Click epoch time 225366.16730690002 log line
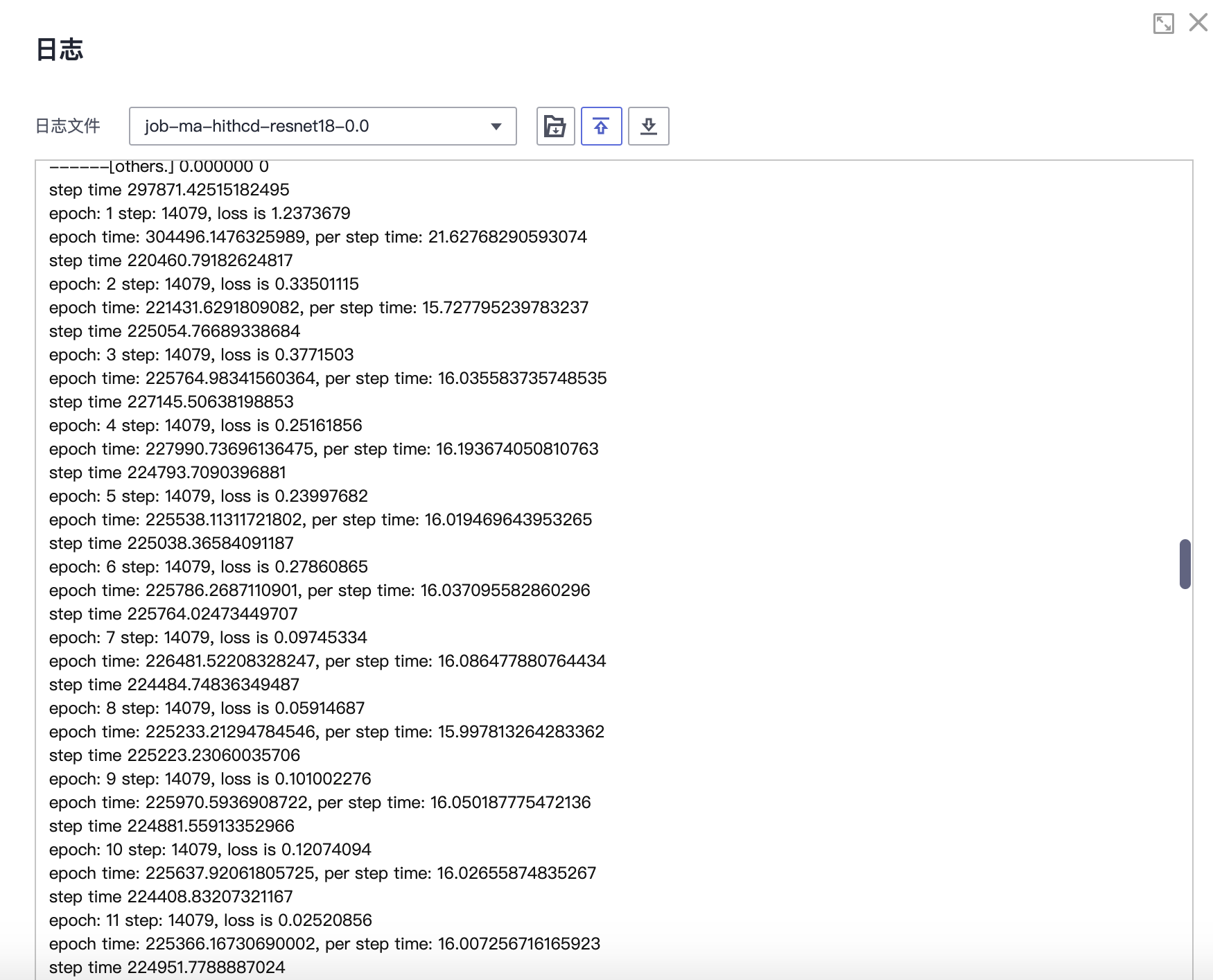Image resolution: width=1213 pixels, height=980 pixels. [324, 944]
